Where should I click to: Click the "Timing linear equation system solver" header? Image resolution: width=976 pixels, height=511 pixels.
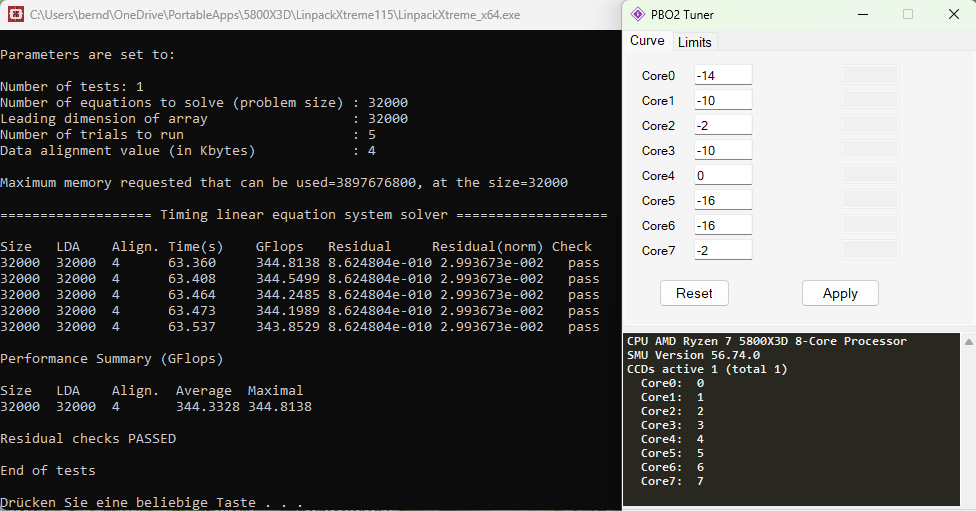coord(304,215)
